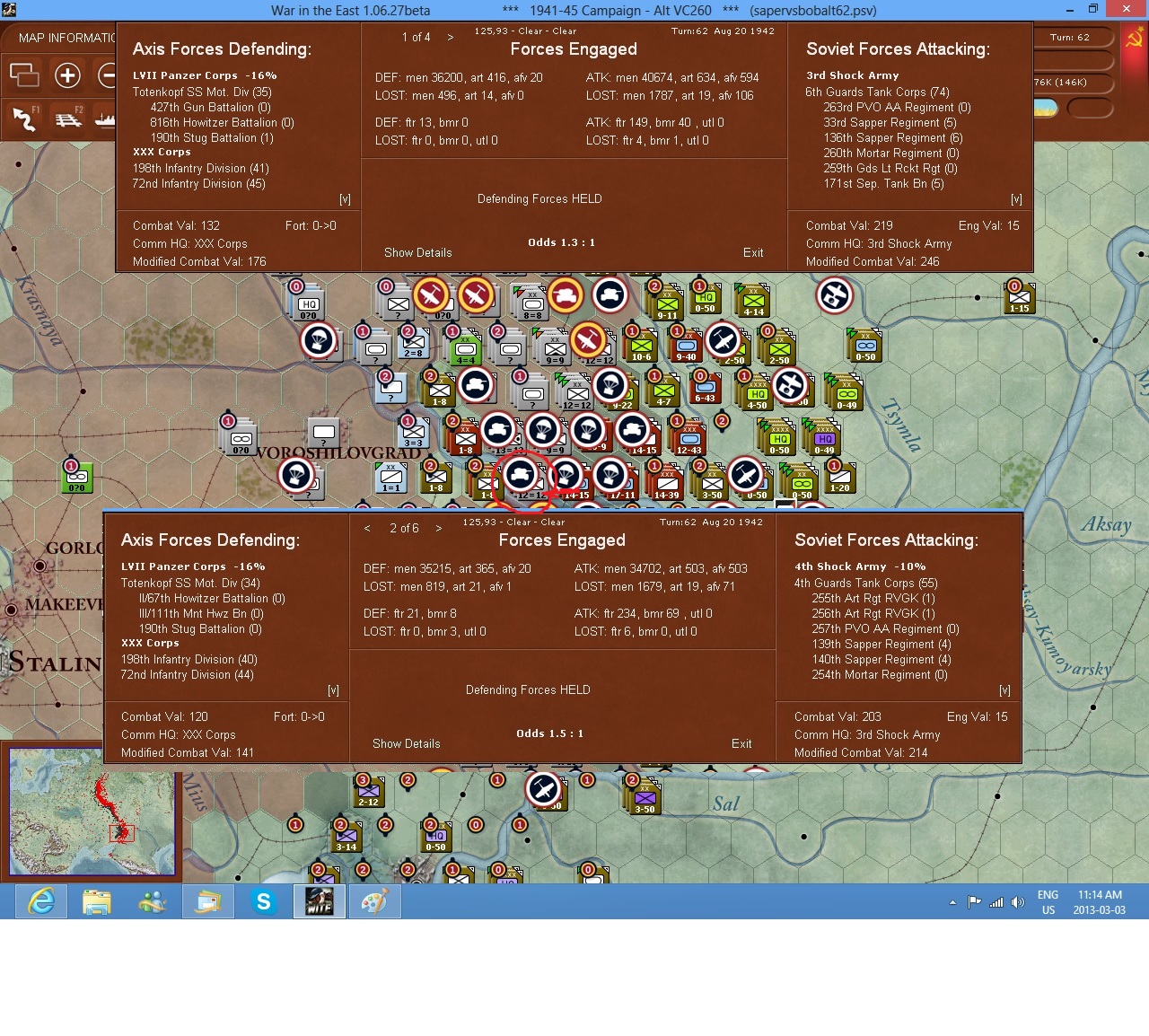Click the red-circled tank battle marker

coord(521,473)
